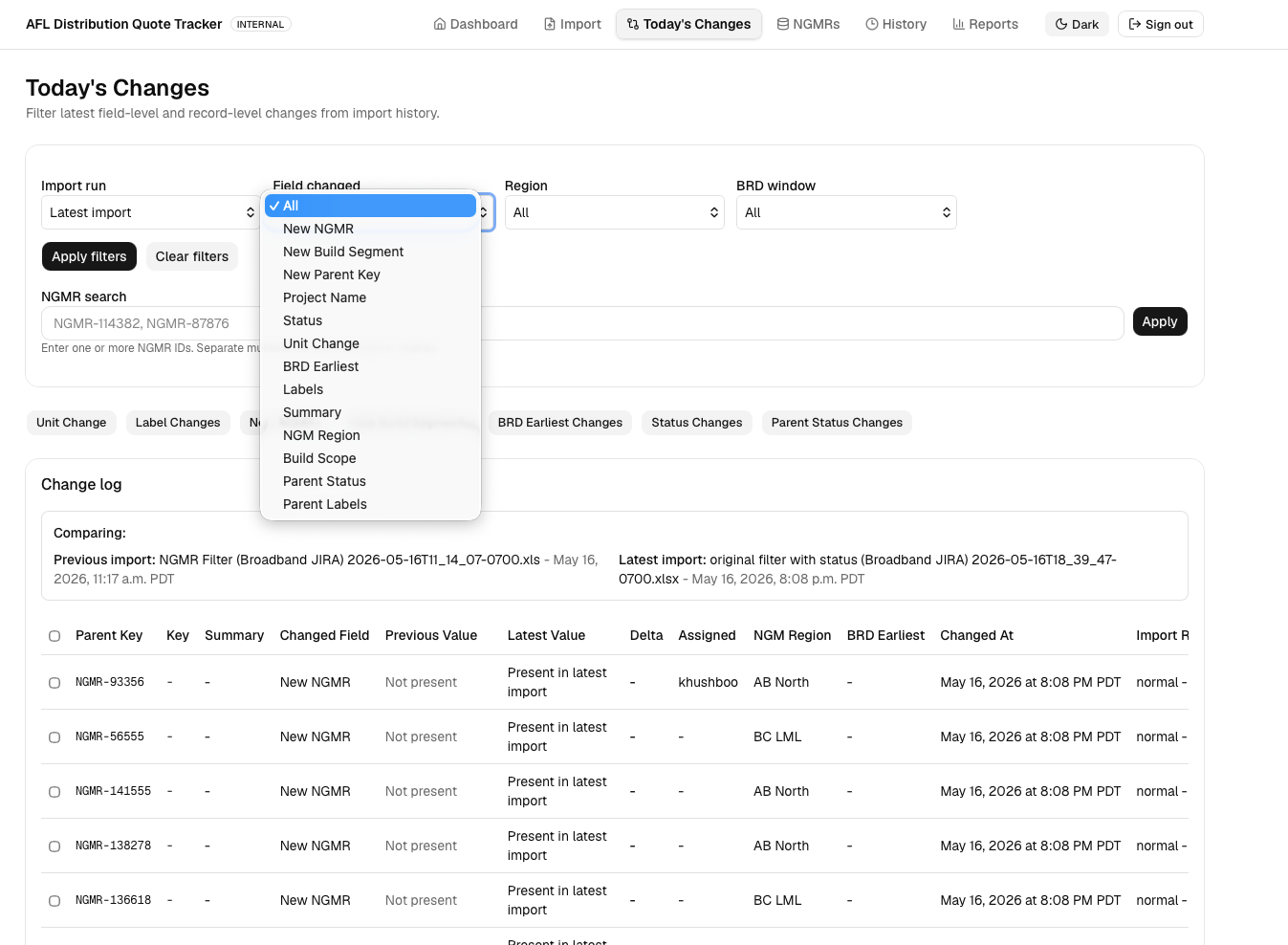
Task: Click the Status Changes chip
Action: coord(697,423)
